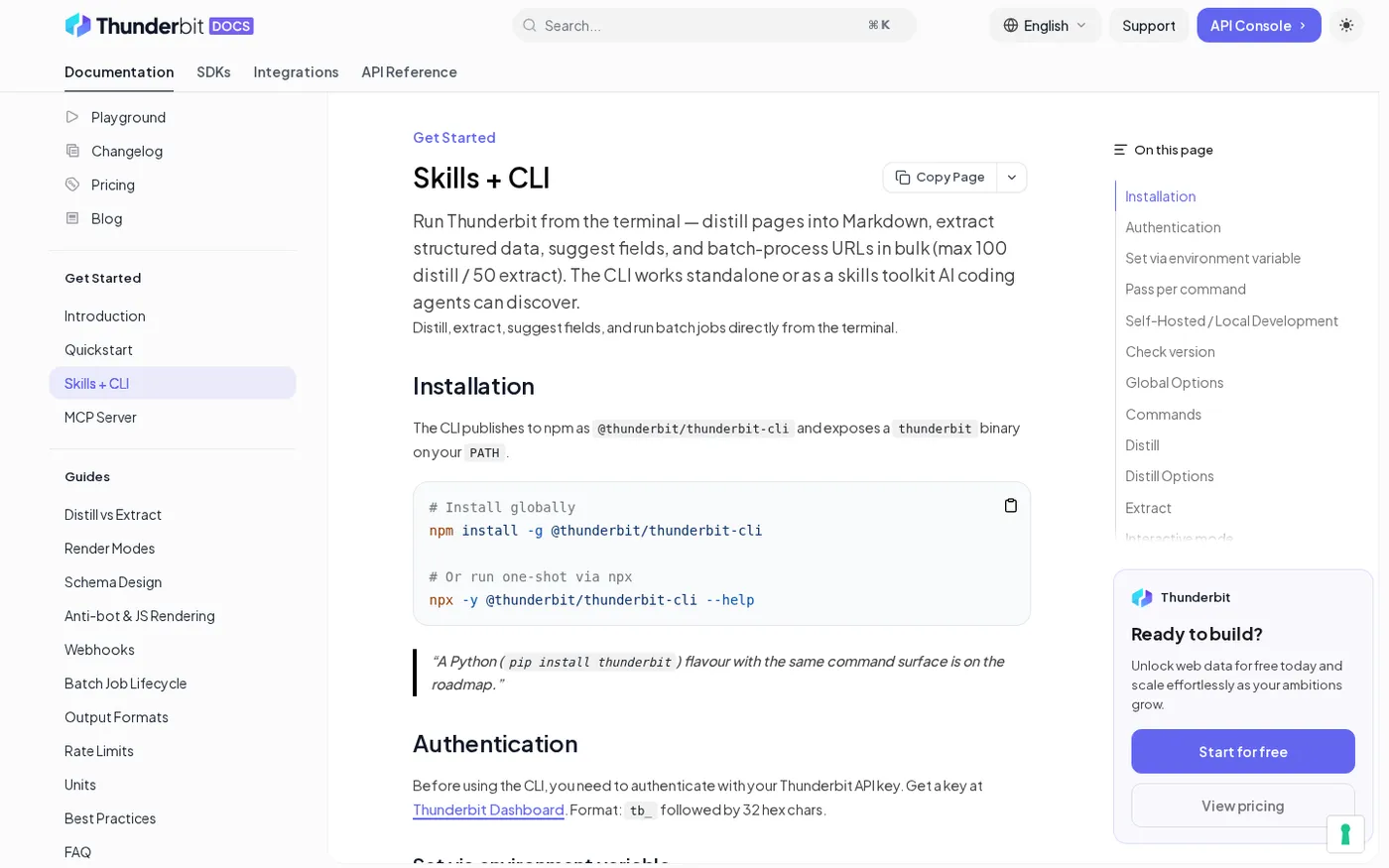Switch to the SDKs tab
Viewport: 1389px width, 868px height.
pos(213,72)
